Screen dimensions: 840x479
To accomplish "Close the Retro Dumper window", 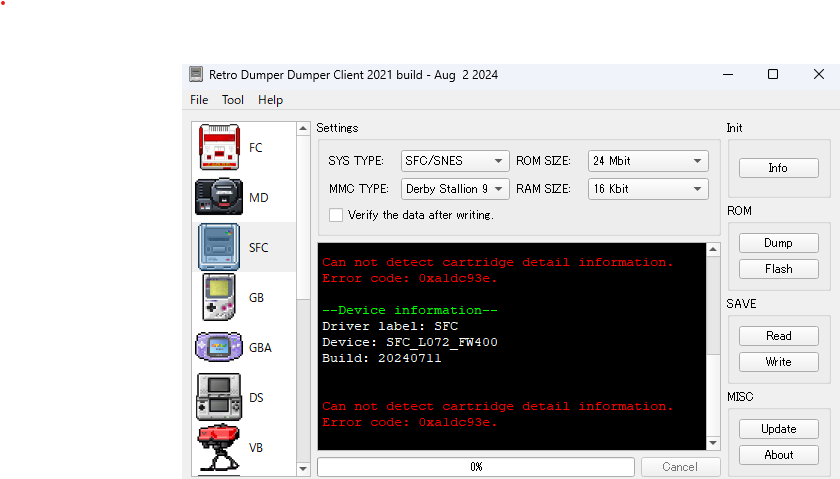I will [x=819, y=74].
